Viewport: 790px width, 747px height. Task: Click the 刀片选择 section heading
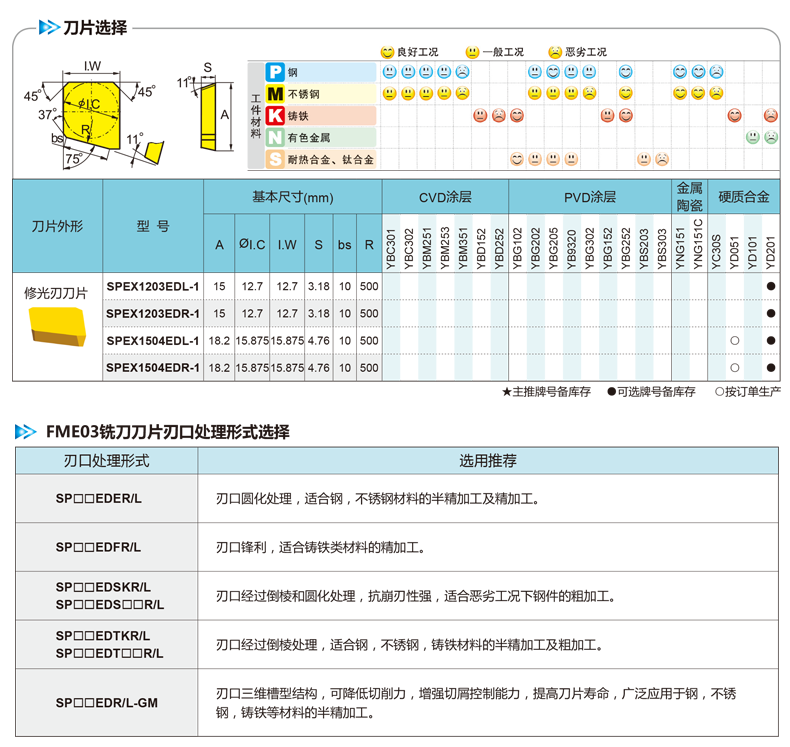click(95, 27)
